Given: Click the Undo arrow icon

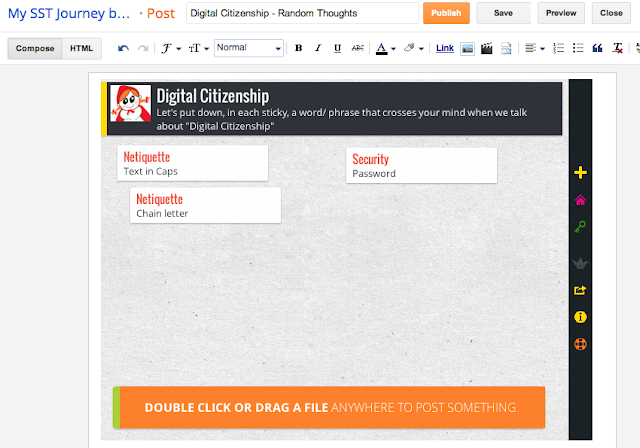Looking at the screenshot, I should point(123,48).
